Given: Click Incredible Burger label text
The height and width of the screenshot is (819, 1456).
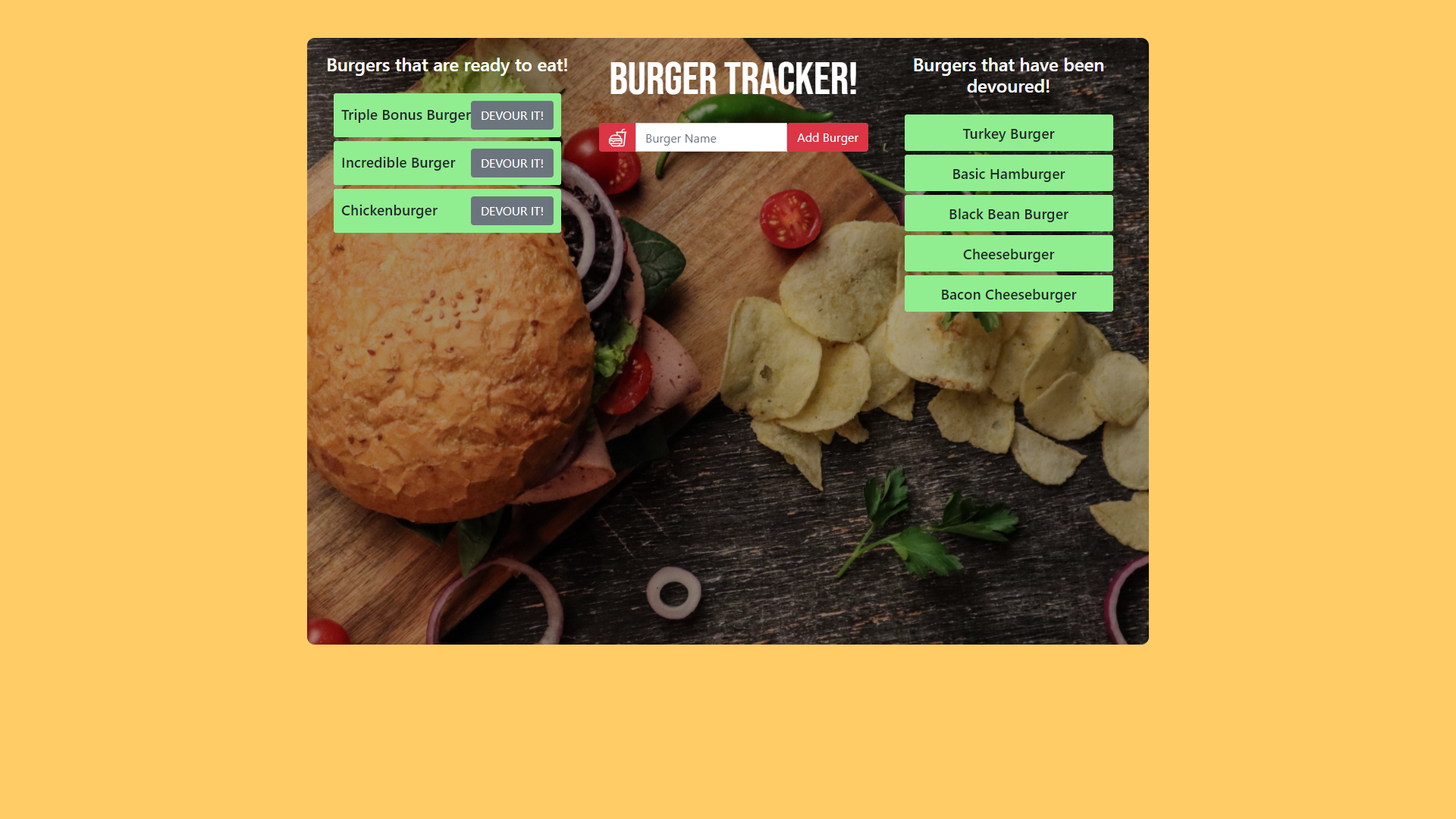Looking at the screenshot, I should click(x=398, y=162).
